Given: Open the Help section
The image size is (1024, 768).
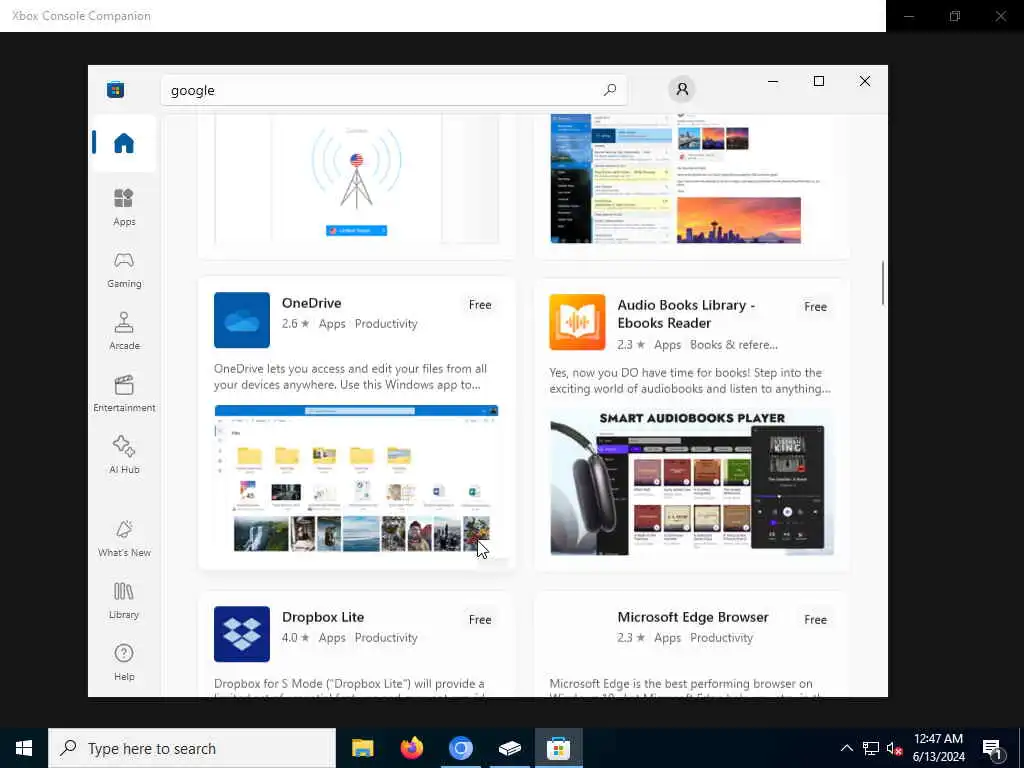Looking at the screenshot, I should 123,662.
